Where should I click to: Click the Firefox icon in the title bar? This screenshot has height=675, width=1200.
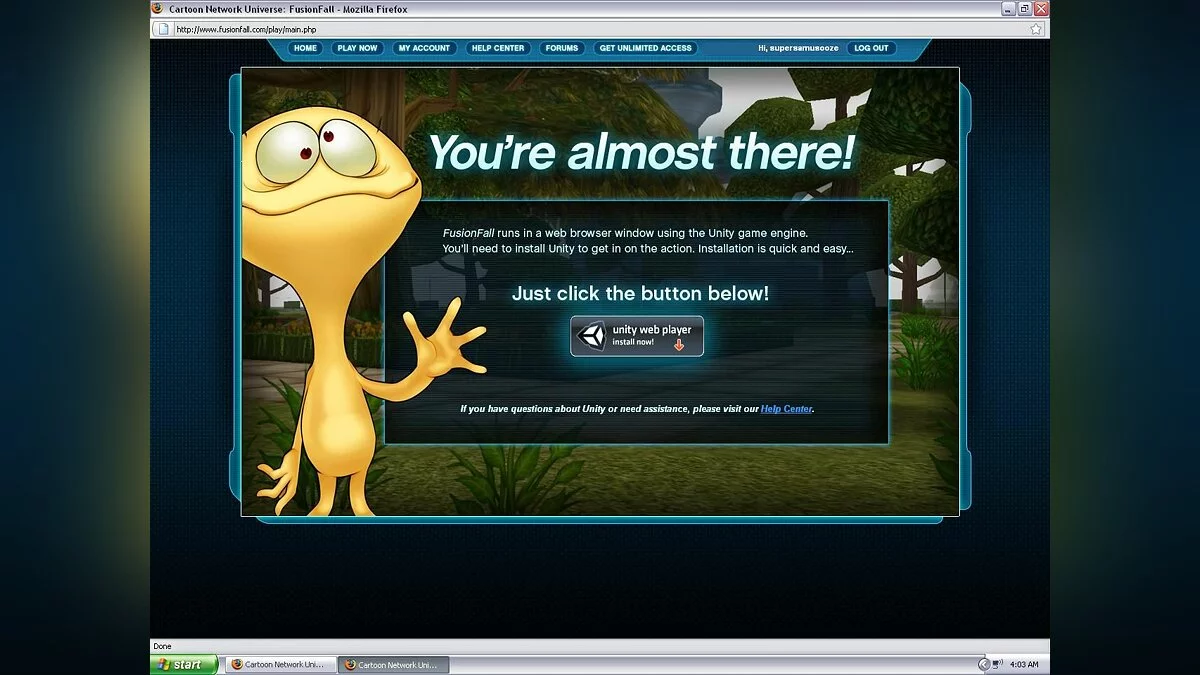157,8
